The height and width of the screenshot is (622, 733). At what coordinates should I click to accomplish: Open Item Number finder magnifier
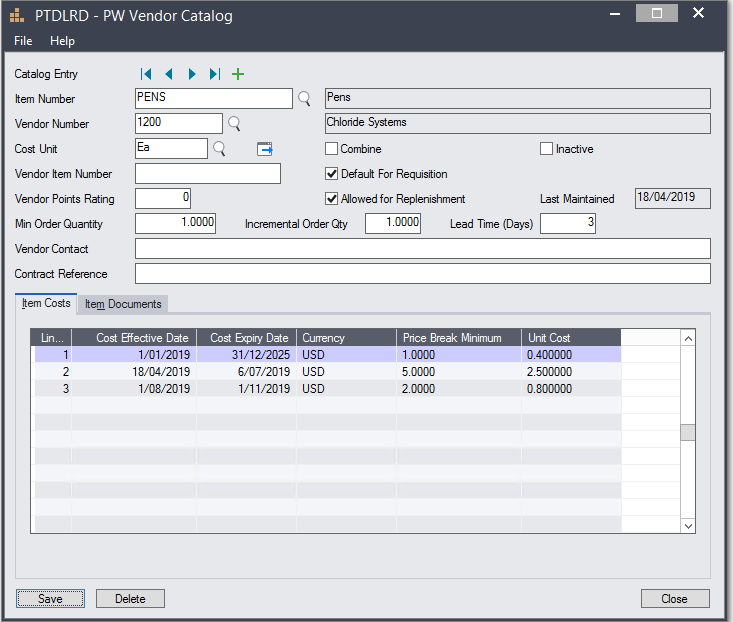[304, 99]
